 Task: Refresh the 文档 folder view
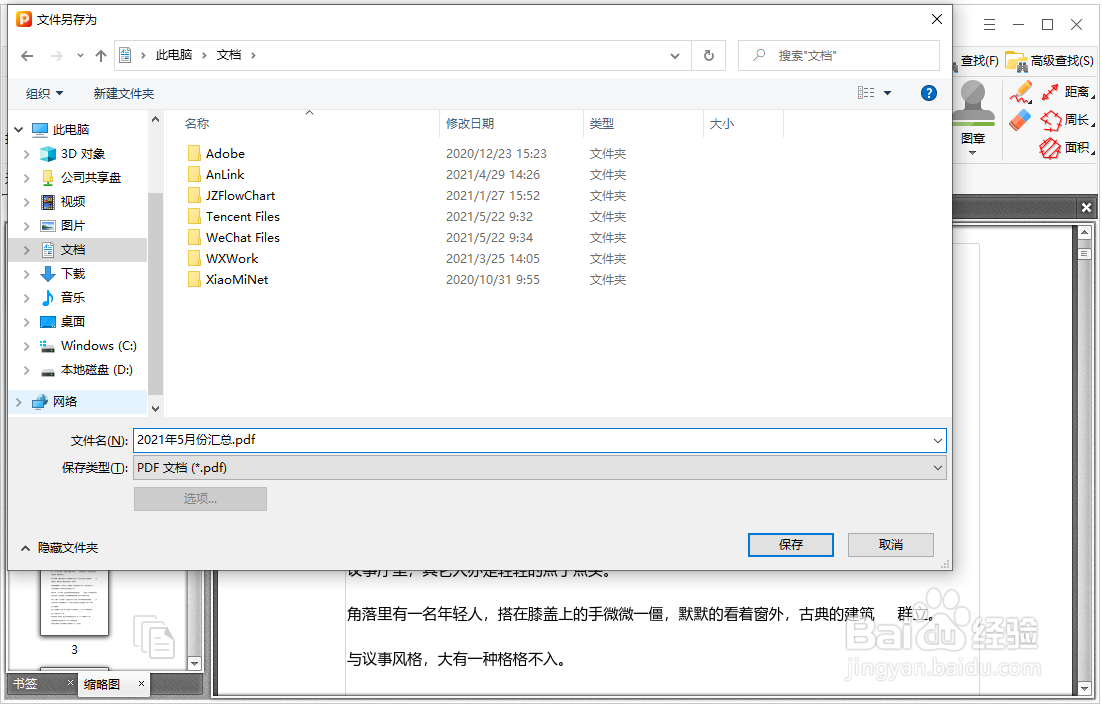[708, 55]
